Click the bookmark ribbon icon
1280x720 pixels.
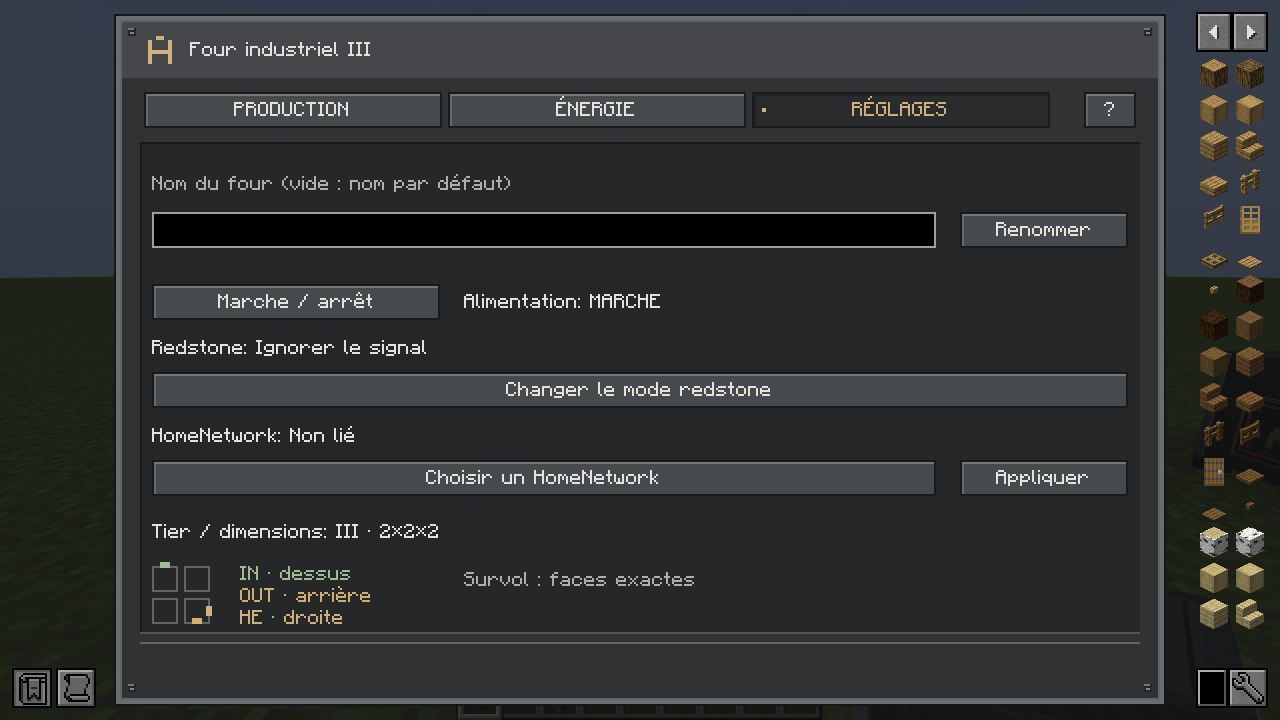(x=33, y=688)
